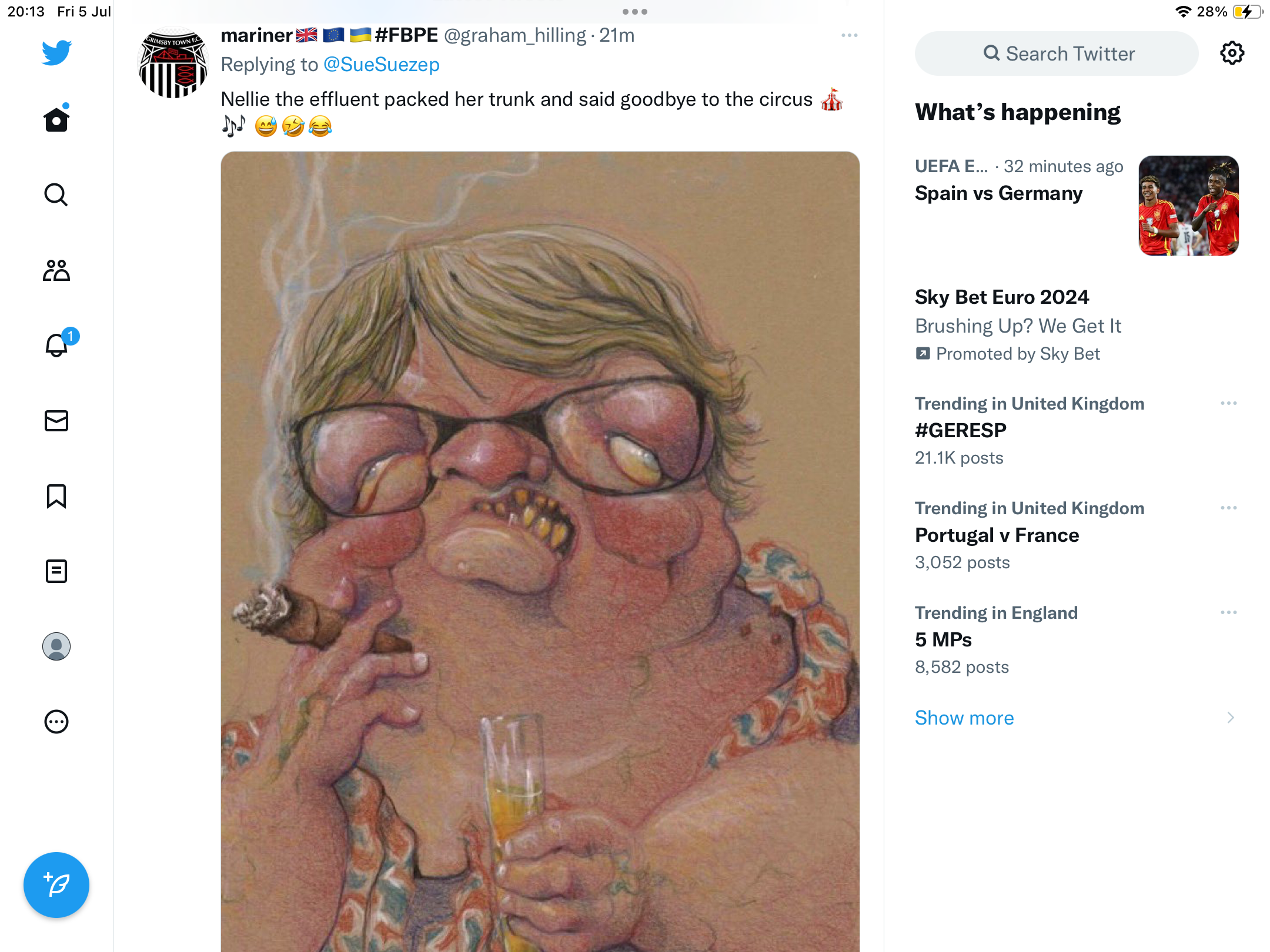The width and height of the screenshot is (1270, 952).
Task: Click the Twitter bird logo
Action: coord(56,52)
